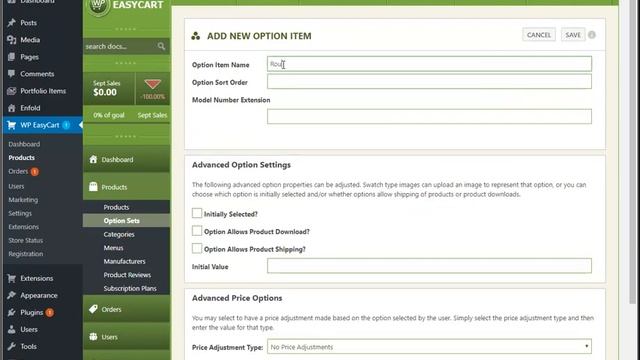The height and width of the screenshot is (360, 640).
Task: Select Product Reviews menu item
Action: (x=127, y=275)
